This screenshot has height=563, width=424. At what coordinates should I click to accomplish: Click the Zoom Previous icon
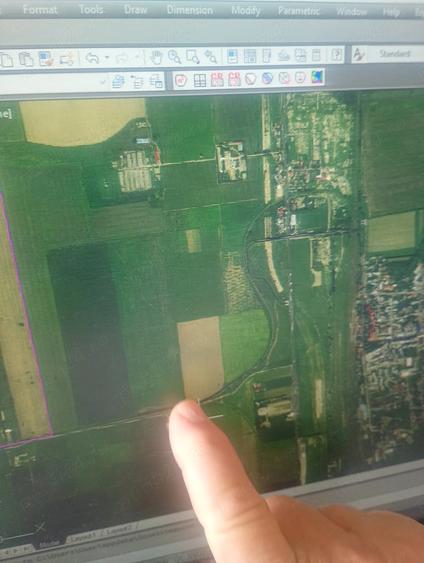point(210,57)
